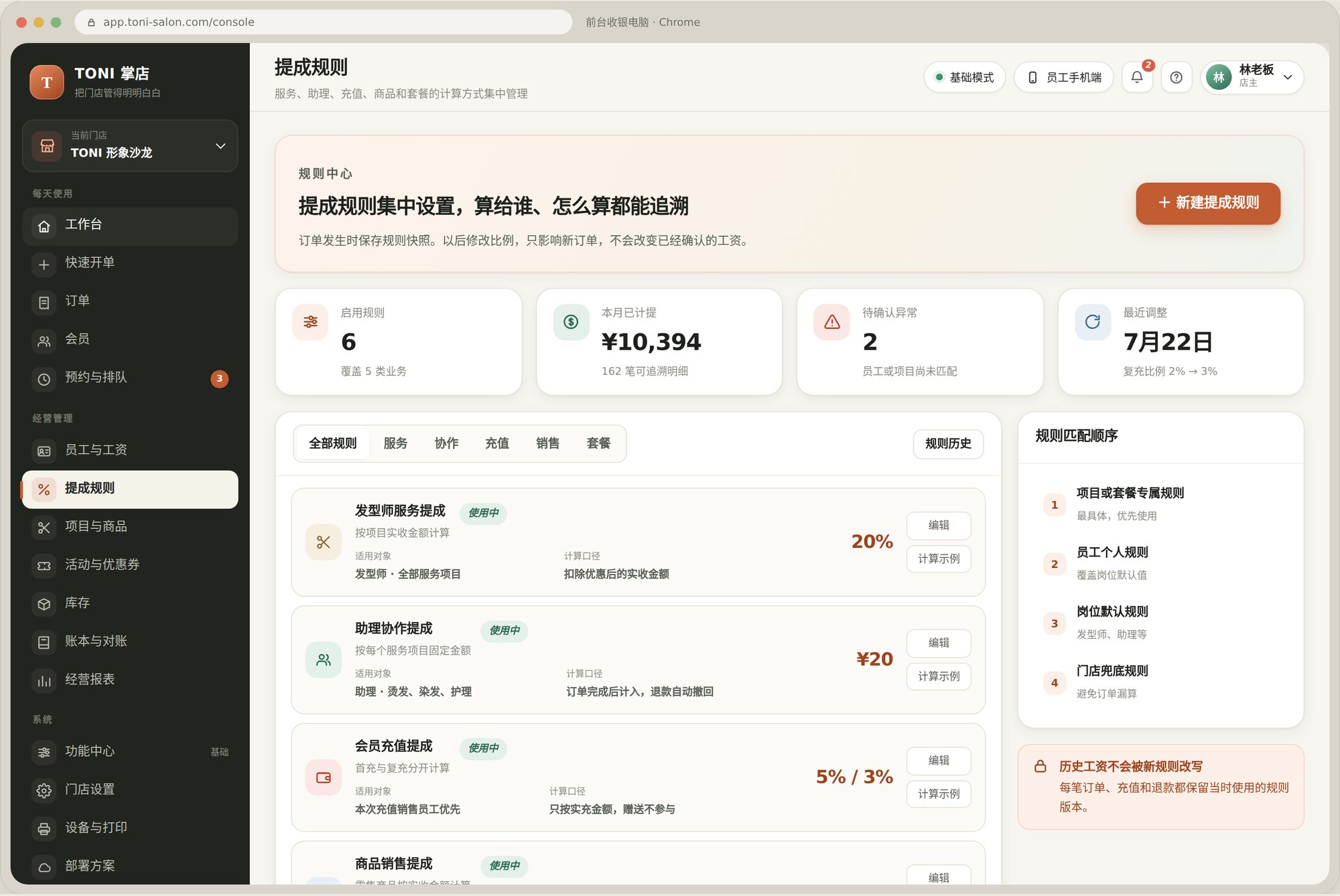Switch to the 充值 tab
The height and width of the screenshot is (896, 1340).
point(497,443)
